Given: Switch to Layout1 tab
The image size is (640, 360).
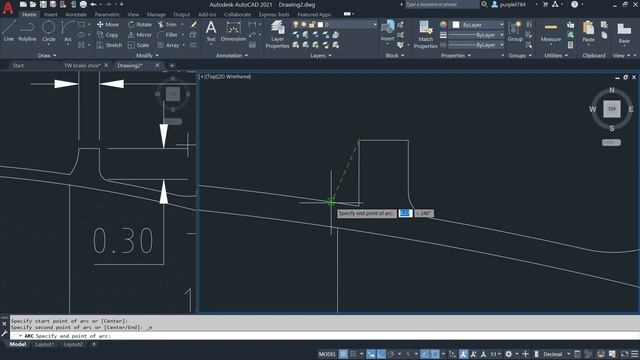Looking at the screenshot, I should pos(44,344).
